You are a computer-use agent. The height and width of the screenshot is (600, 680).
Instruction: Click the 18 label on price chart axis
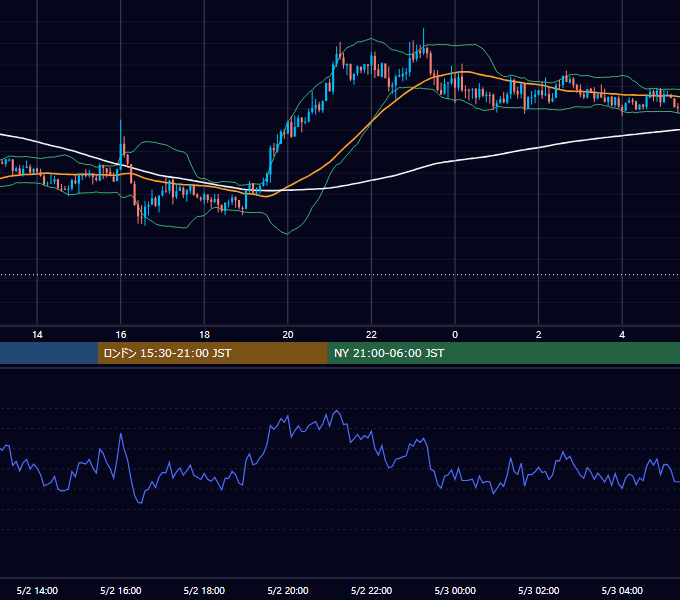tap(204, 335)
